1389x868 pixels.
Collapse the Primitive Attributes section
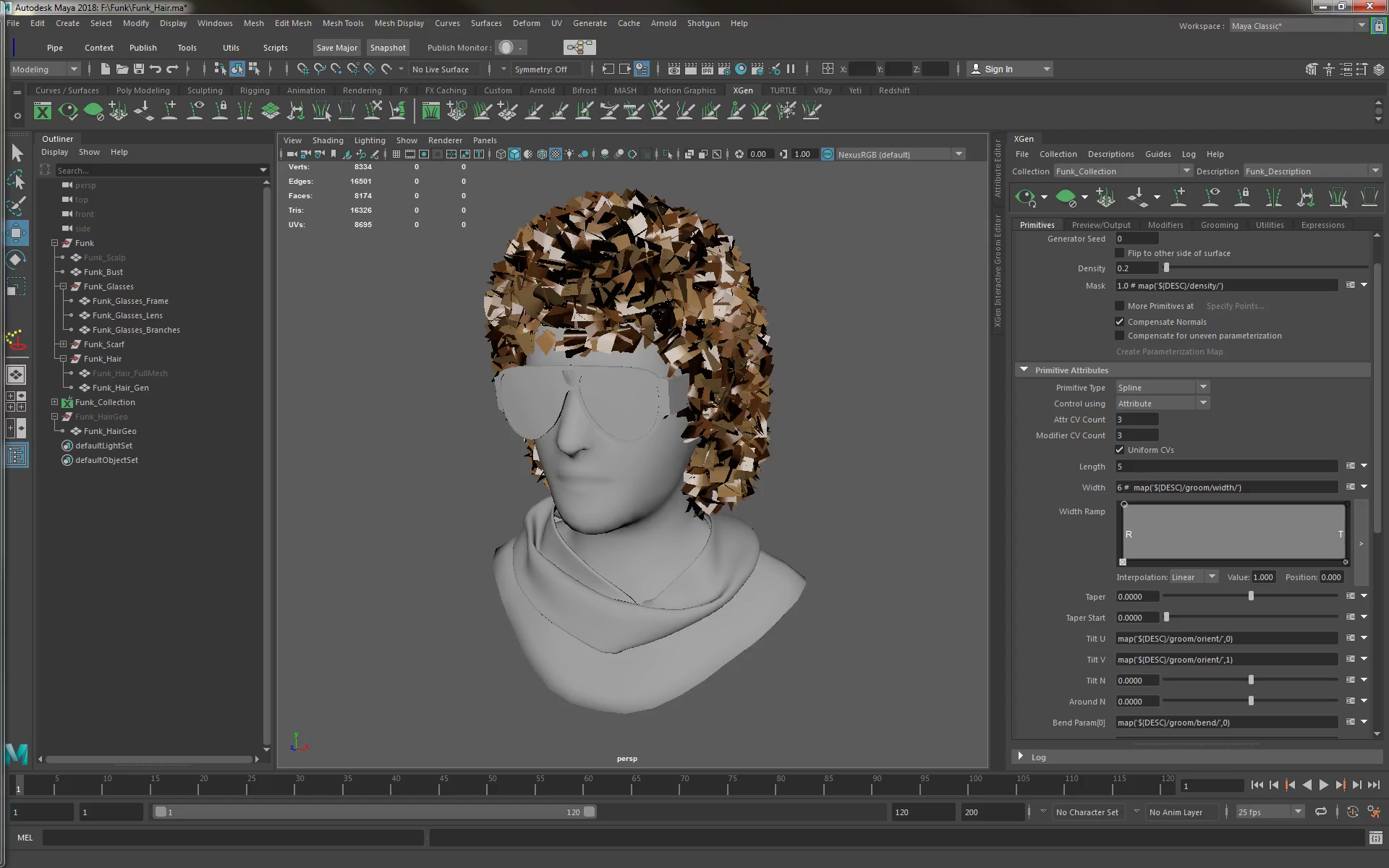click(1024, 370)
